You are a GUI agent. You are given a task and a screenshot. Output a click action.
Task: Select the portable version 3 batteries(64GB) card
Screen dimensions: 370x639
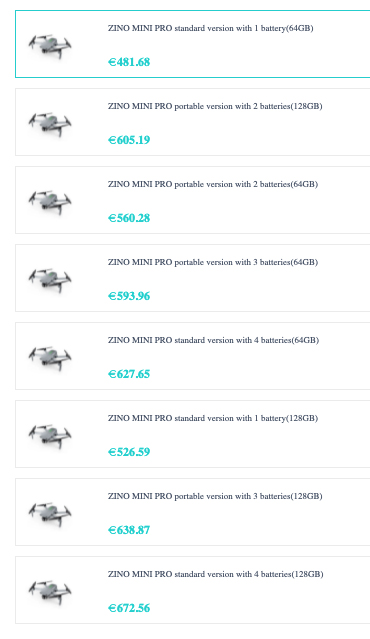(193, 278)
